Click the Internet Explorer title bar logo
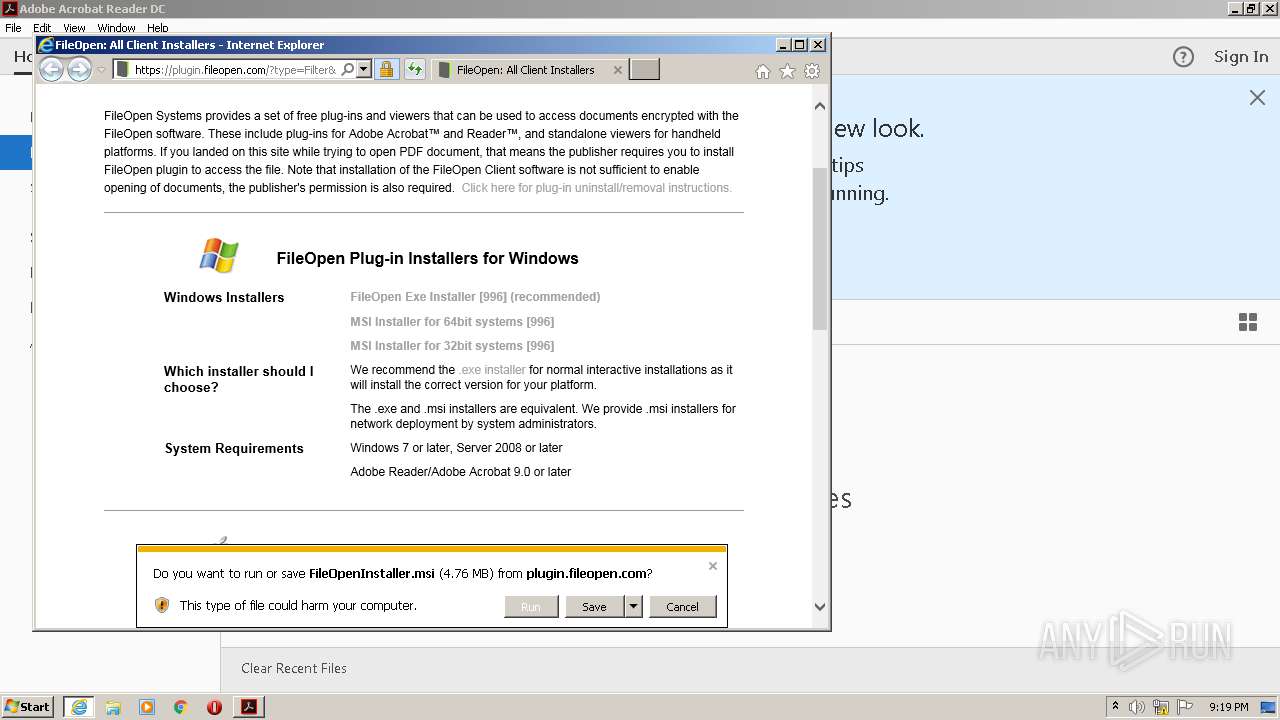Image resolution: width=1280 pixels, height=720 pixels. [x=45, y=45]
